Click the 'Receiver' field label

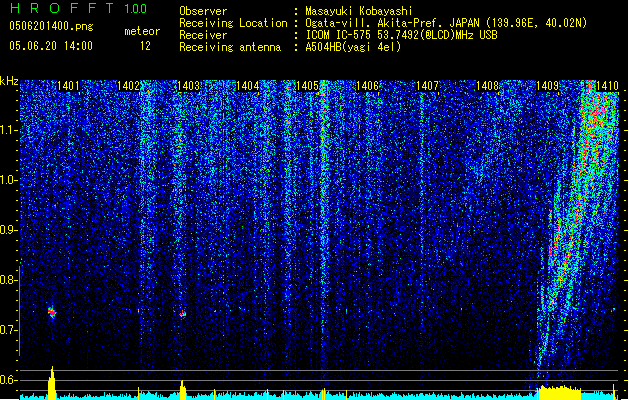203,35
